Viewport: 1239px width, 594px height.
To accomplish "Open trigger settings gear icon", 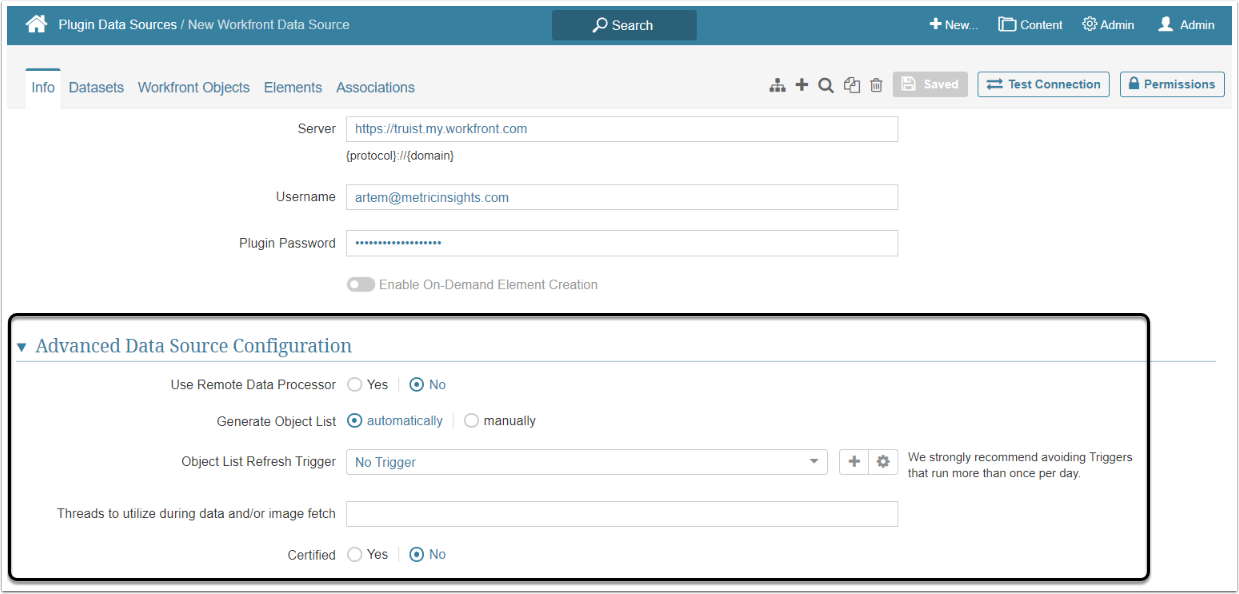I will click(883, 462).
